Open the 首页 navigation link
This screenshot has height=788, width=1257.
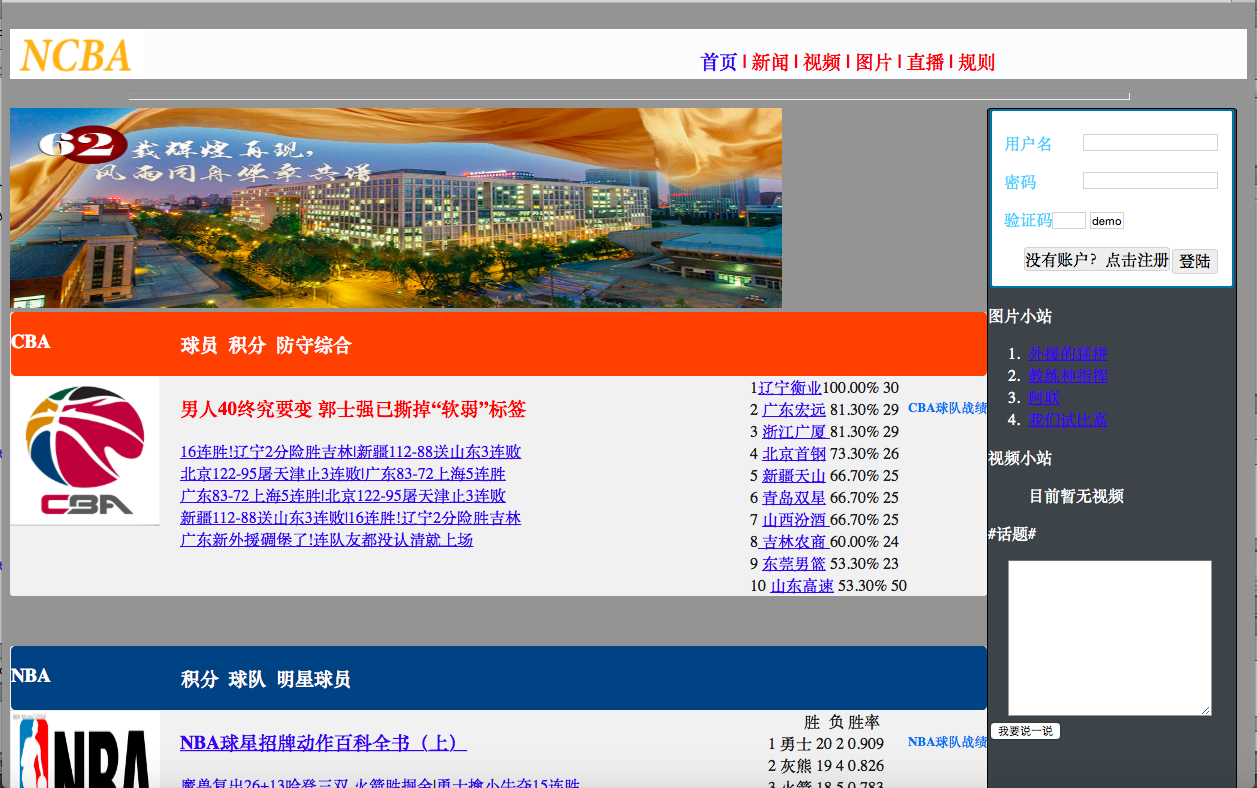pyautogui.click(x=718, y=62)
